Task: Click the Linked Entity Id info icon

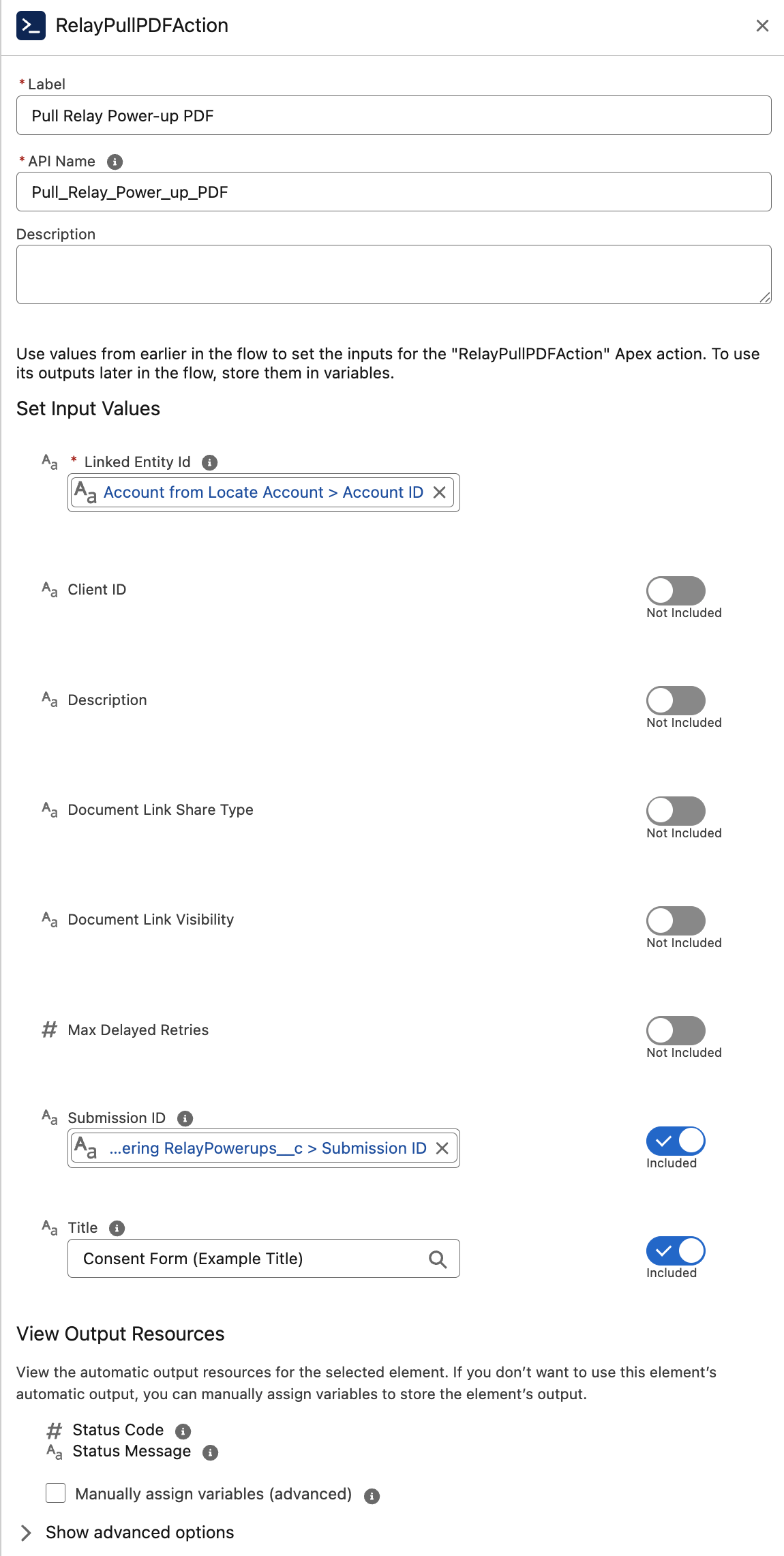Action: point(209,462)
